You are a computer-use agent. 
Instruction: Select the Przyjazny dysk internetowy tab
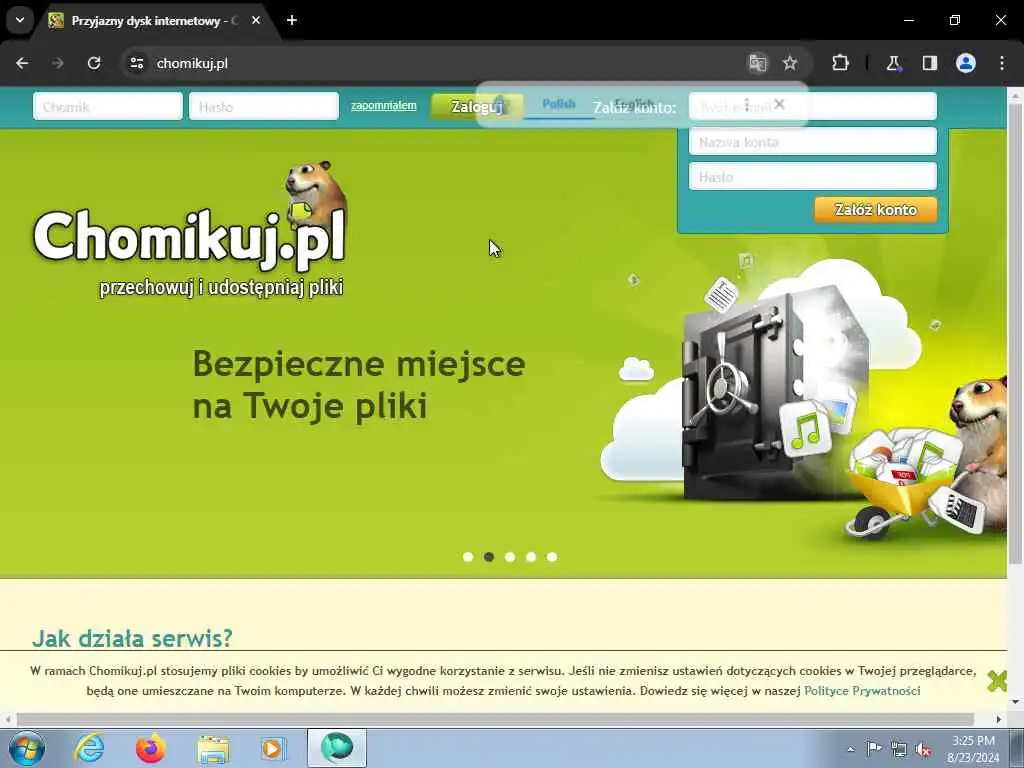pos(155,21)
